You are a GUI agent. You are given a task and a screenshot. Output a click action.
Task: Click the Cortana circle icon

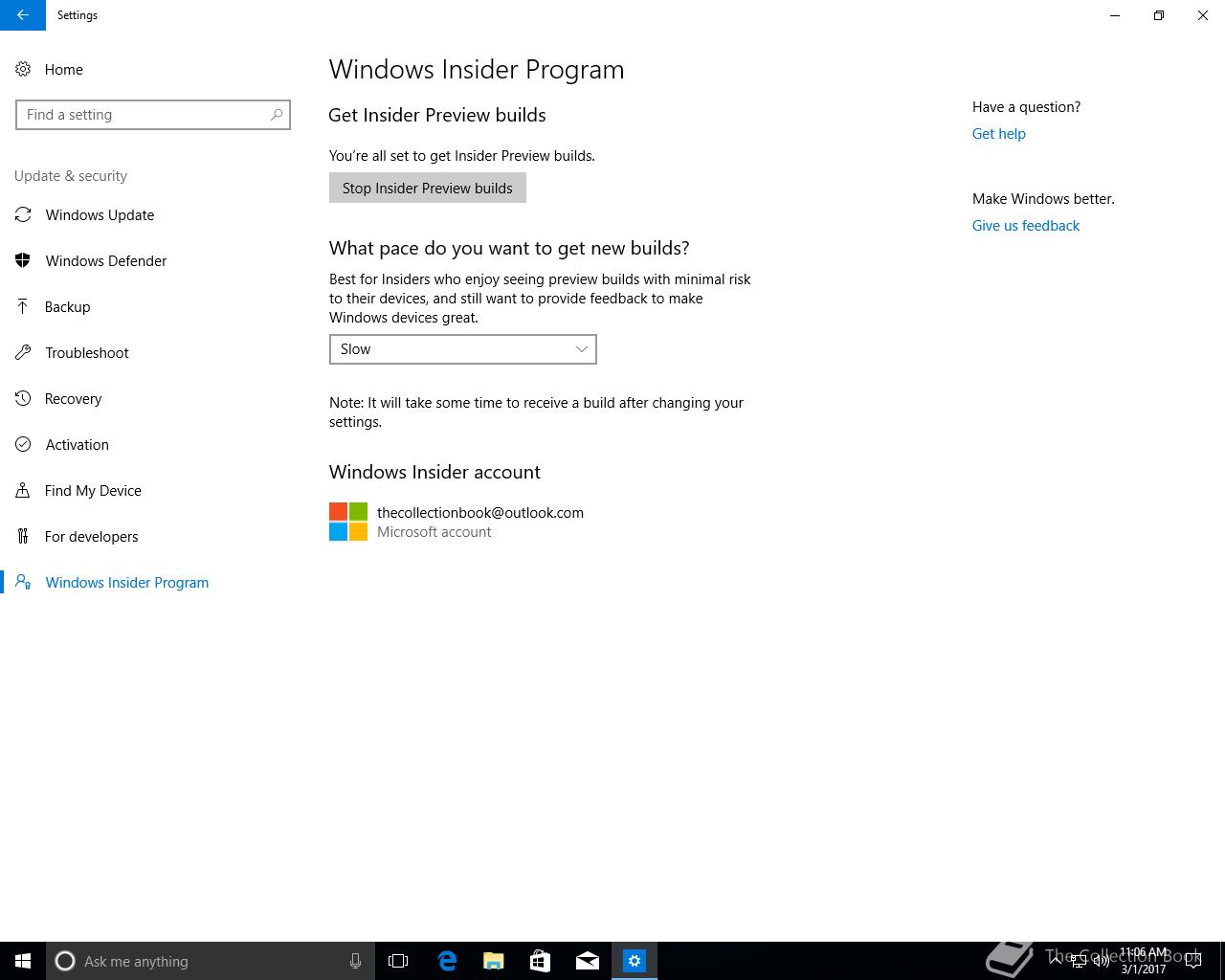65,961
